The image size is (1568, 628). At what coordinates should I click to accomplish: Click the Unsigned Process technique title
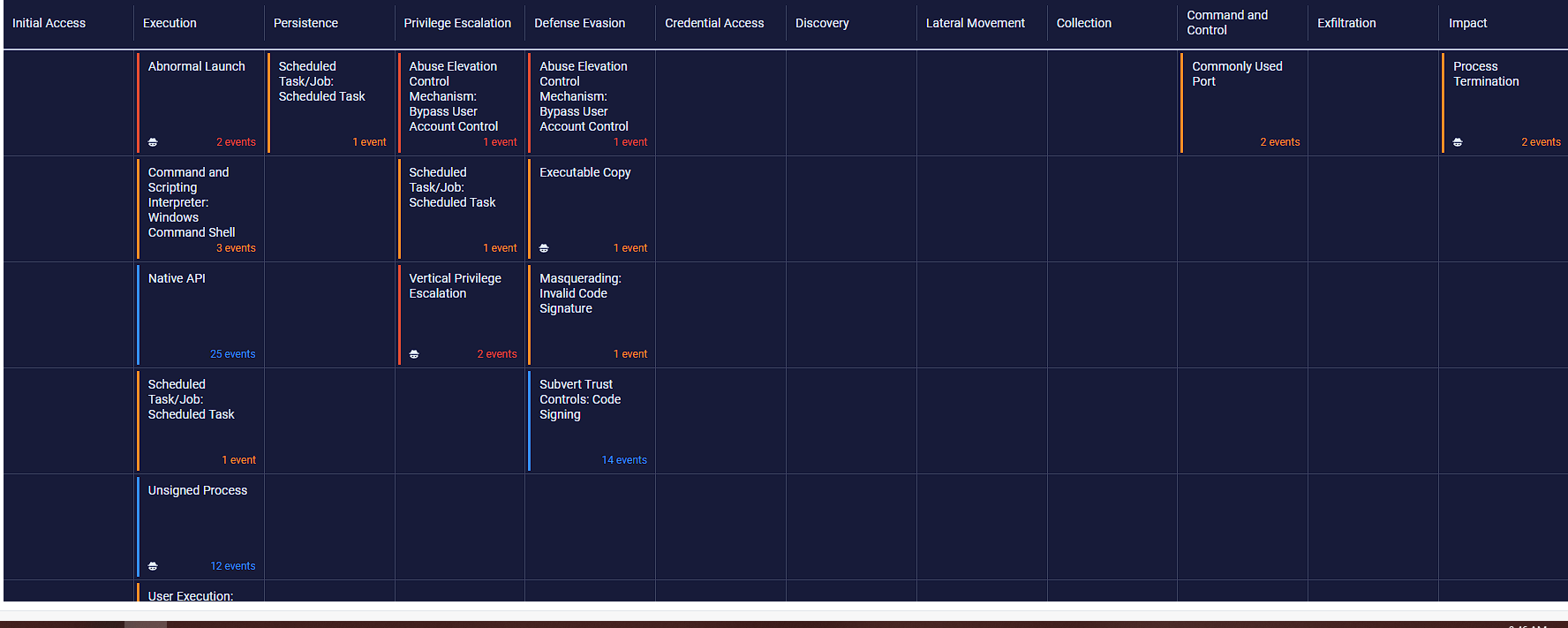(x=197, y=490)
